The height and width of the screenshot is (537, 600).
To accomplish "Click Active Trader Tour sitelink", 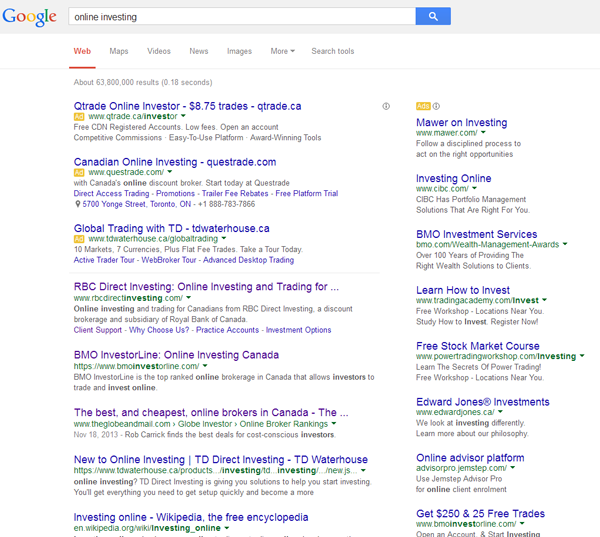I will click(104, 260).
